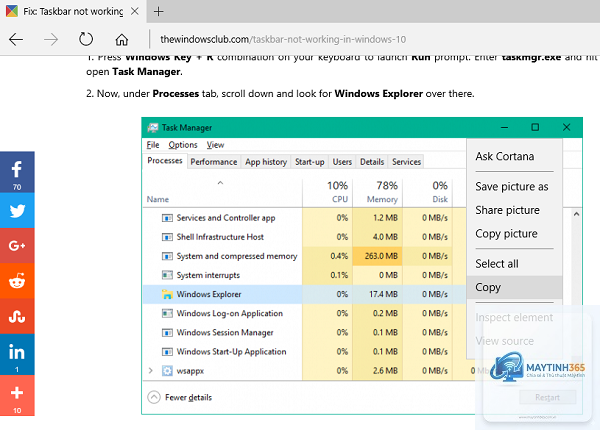Switch to the App history tab
This screenshot has height=430, width=600.
coord(266,162)
